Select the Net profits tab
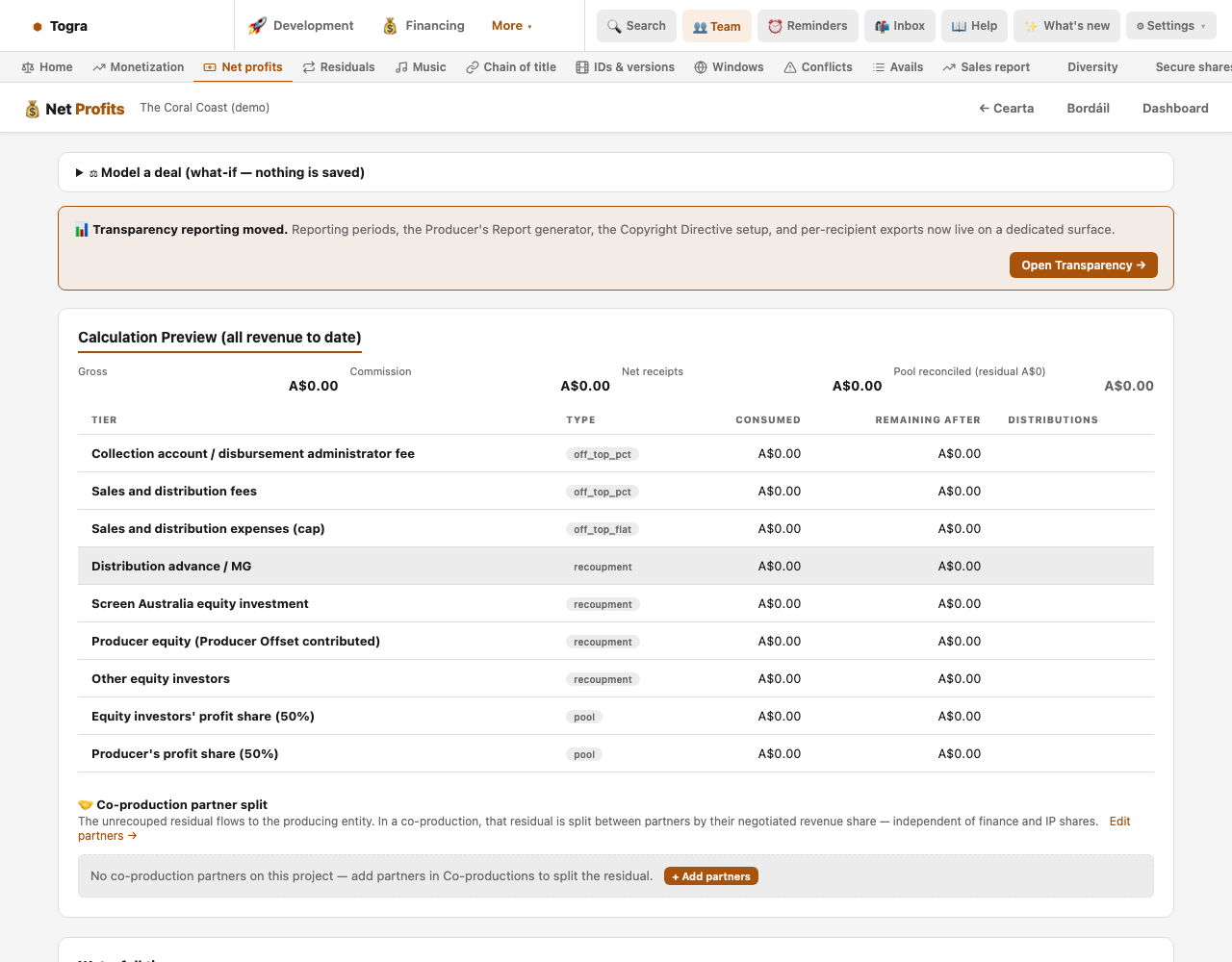The width and height of the screenshot is (1232, 962). tap(244, 67)
